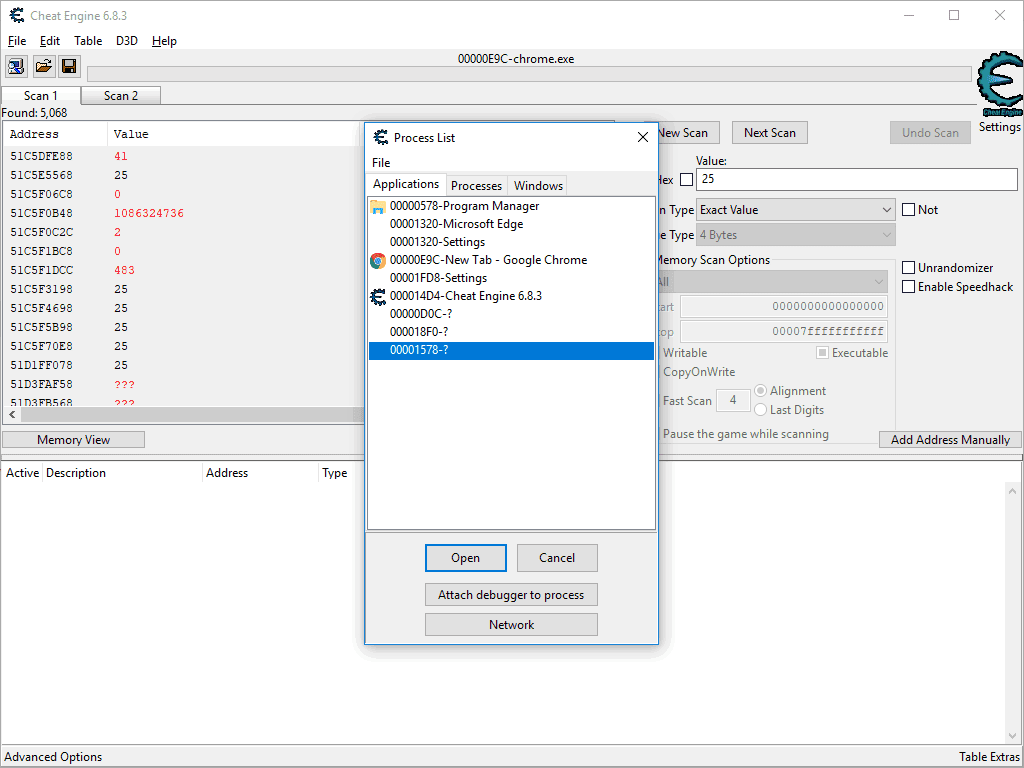The height and width of the screenshot is (768, 1024).
Task: Open Table Extras in status bar
Action: click(x=989, y=757)
